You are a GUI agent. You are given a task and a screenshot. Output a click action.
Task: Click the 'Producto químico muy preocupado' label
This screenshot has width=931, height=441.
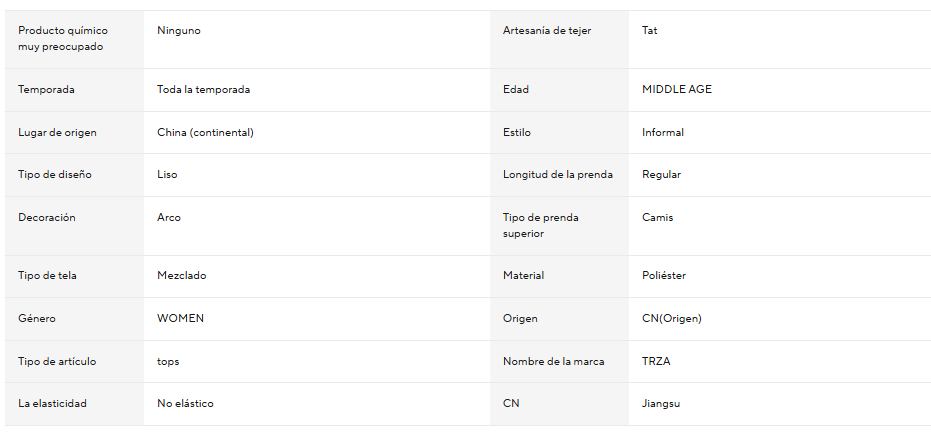[x=63, y=39]
